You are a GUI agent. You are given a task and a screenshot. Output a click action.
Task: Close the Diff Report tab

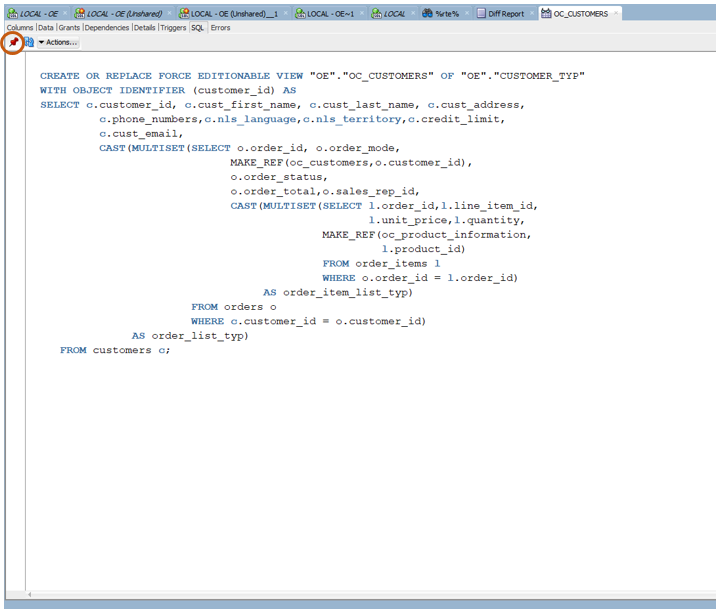click(x=531, y=13)
